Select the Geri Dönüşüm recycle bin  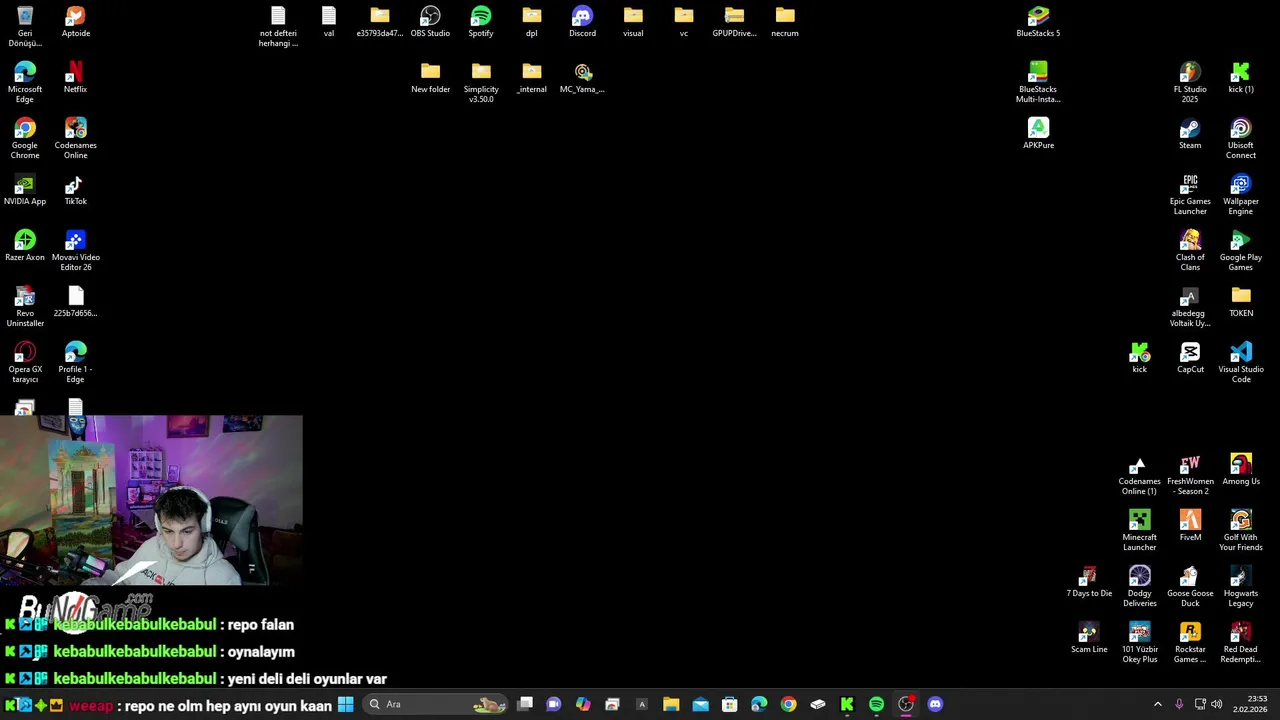25,27
